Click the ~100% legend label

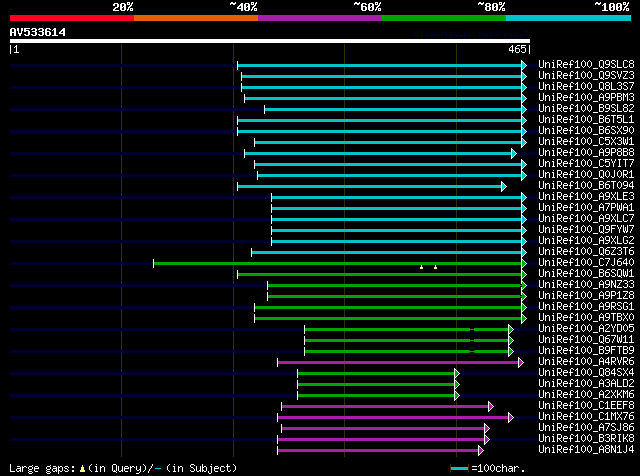click(612, 7)
